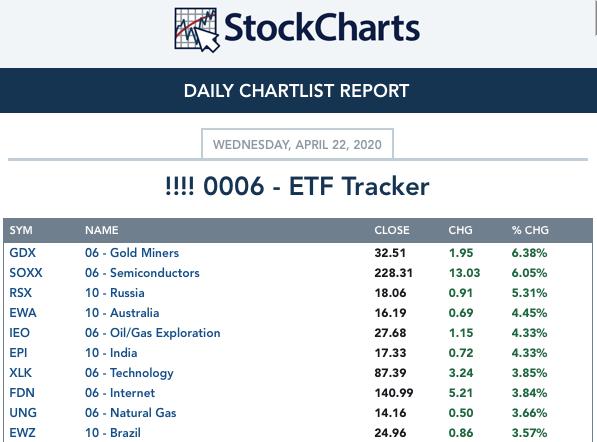The width and height of the screenshot is (597, 442).
Task: Select the UNG ticker link
Action: (x=23, y=413)
